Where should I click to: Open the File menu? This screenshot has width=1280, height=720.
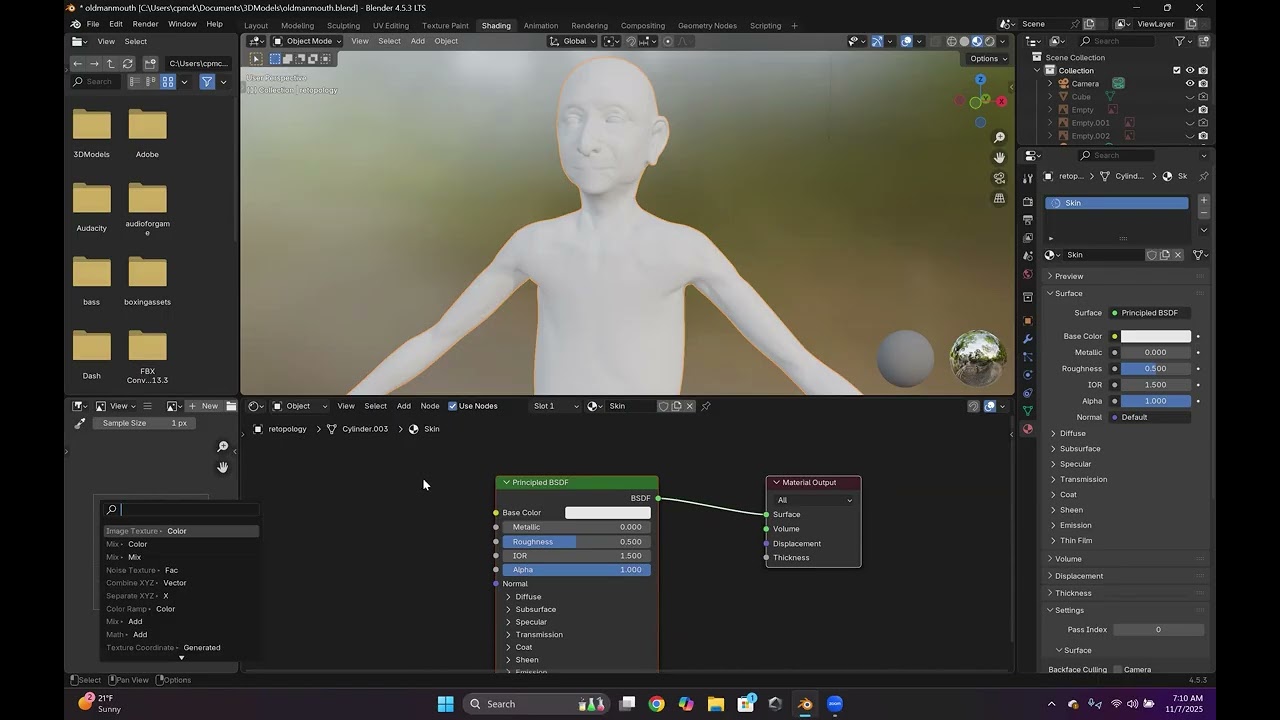tap(93, 24)
